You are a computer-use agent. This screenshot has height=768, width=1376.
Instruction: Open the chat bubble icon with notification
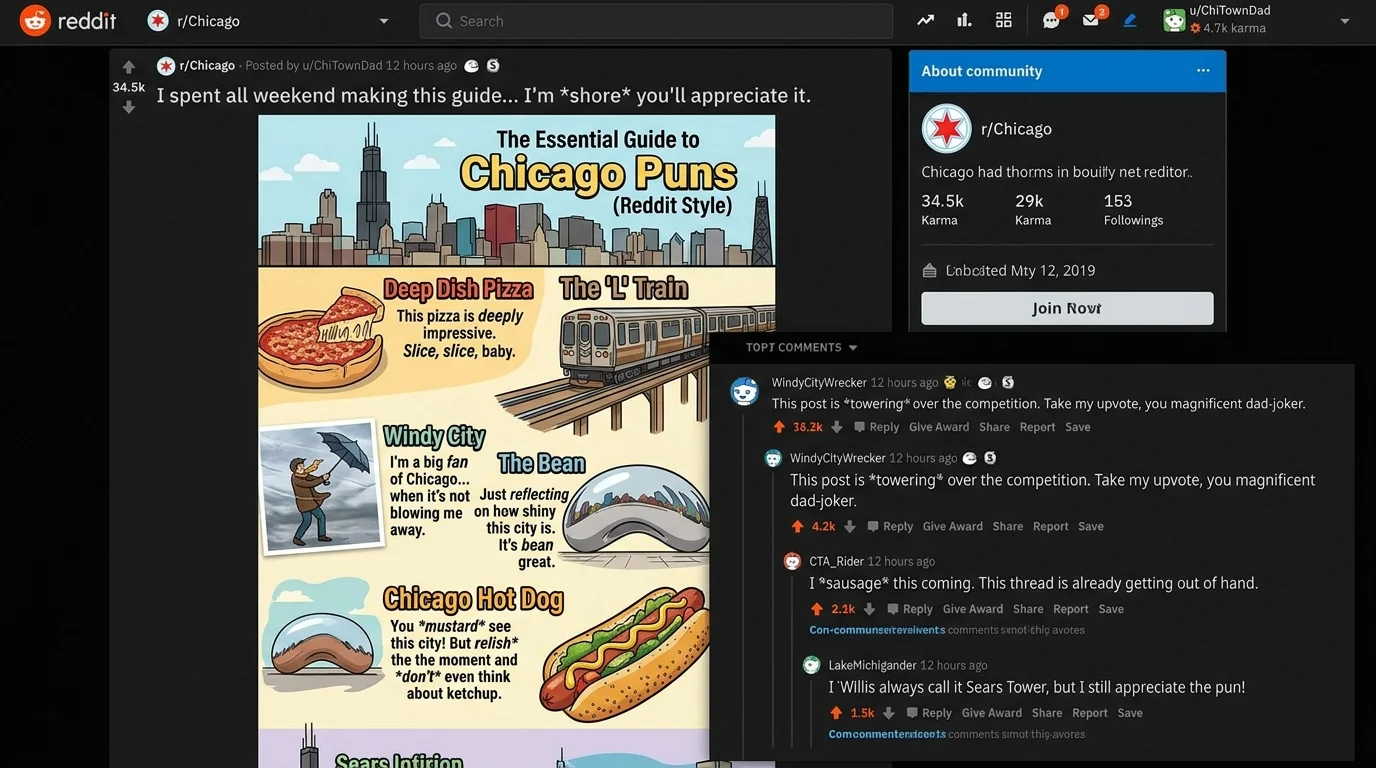click(1052, 19)
